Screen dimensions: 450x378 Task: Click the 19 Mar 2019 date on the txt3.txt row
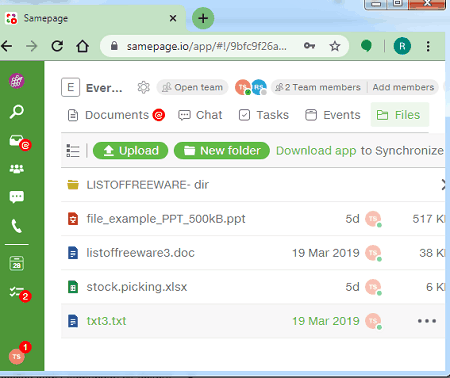(x=326, y=321)
